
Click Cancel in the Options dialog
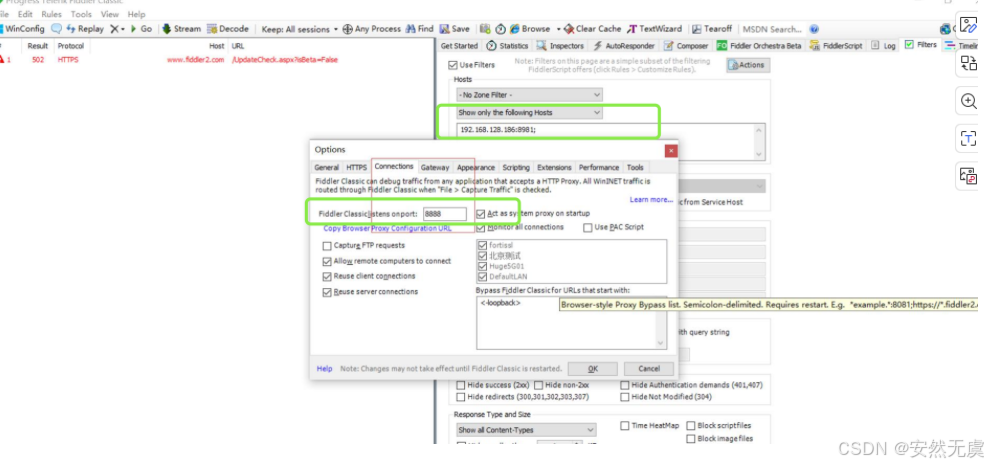click(x=648, y=369)
